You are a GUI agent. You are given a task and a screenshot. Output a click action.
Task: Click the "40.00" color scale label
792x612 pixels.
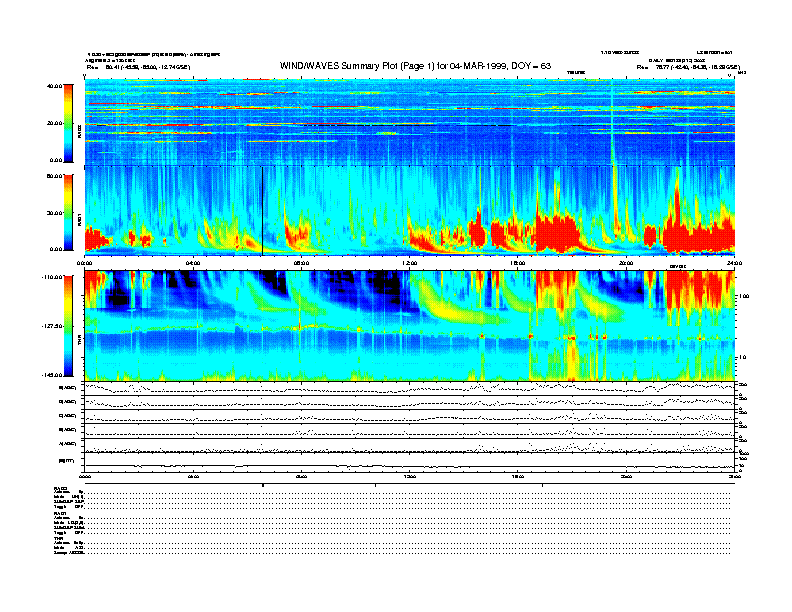pyautogui.click(x=54, y=86)
